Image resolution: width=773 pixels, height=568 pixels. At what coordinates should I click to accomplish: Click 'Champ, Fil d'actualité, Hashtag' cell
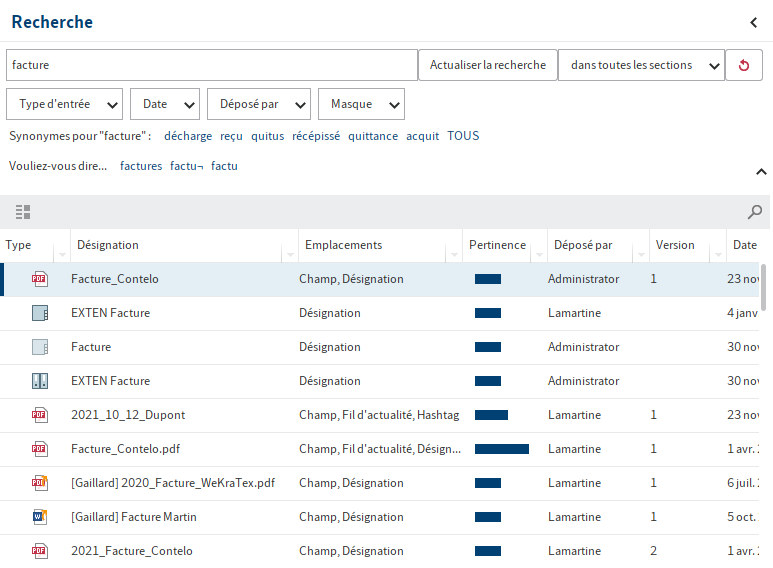379,415
